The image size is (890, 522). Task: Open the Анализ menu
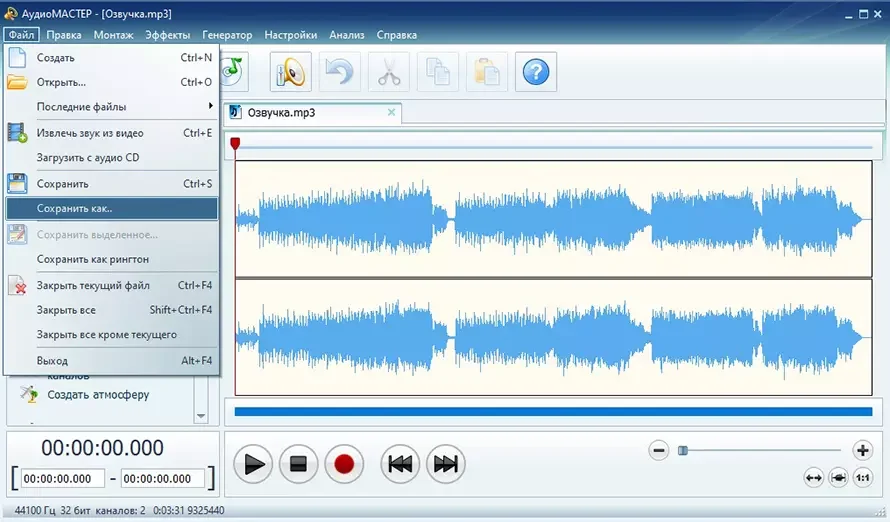pos(347,35)
